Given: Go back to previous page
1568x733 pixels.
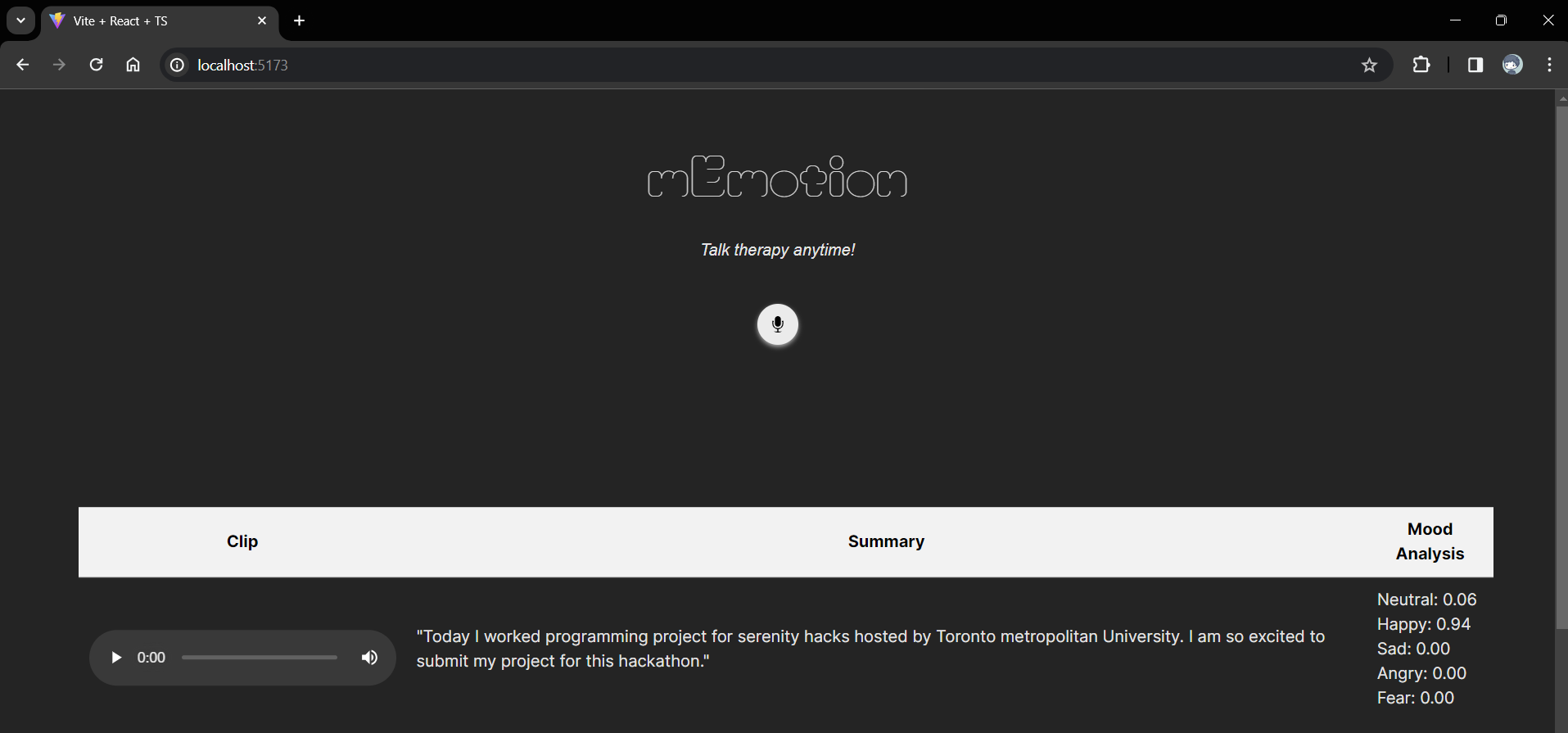Looking at the screenshot, I should [23, 65].
